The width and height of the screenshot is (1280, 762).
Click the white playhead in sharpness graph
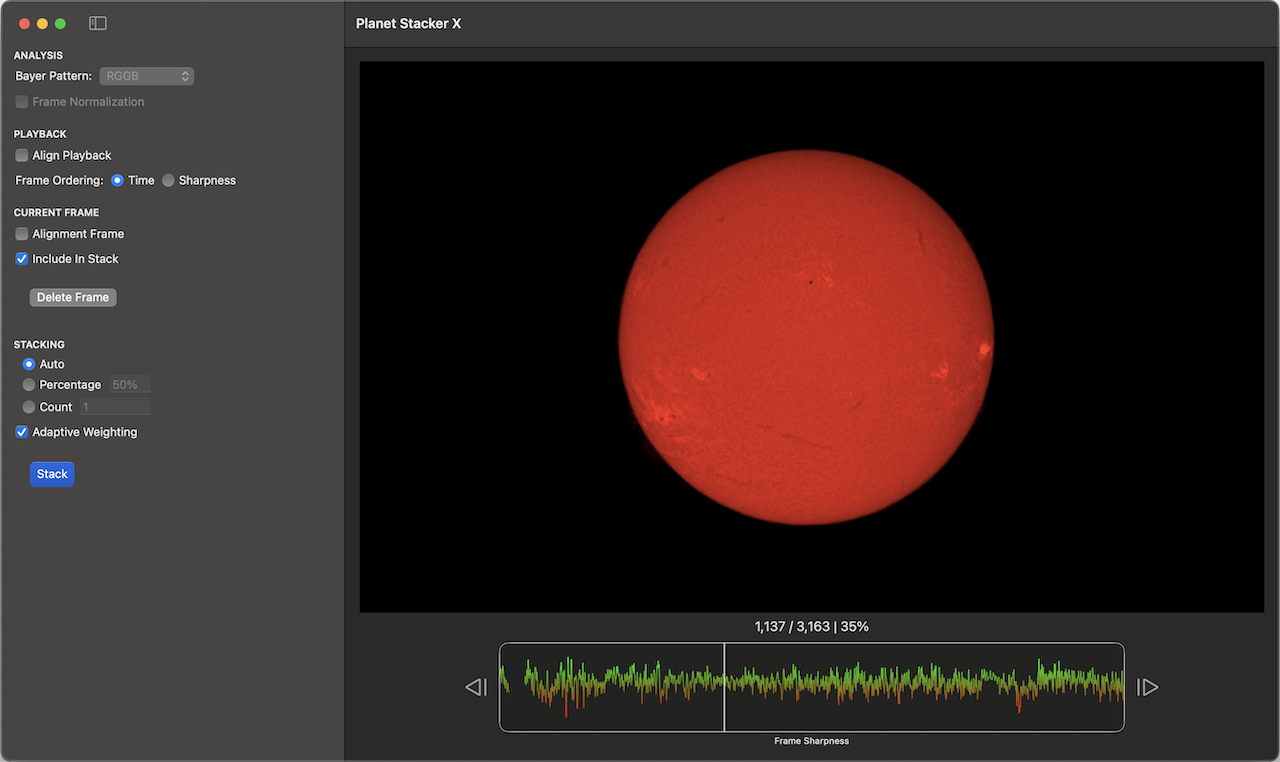pos(724,687)
